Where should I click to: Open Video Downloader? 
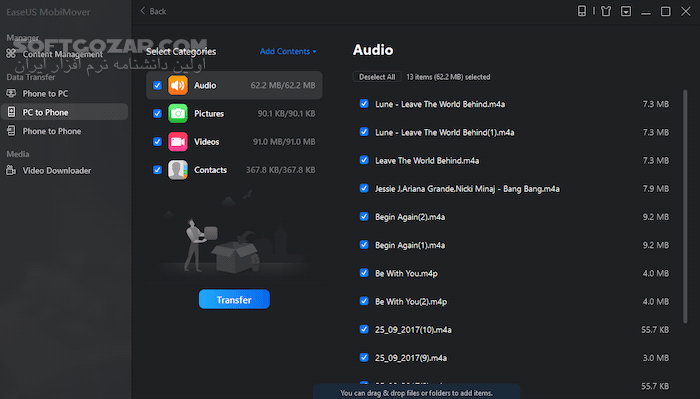click(x=57, y=170)
